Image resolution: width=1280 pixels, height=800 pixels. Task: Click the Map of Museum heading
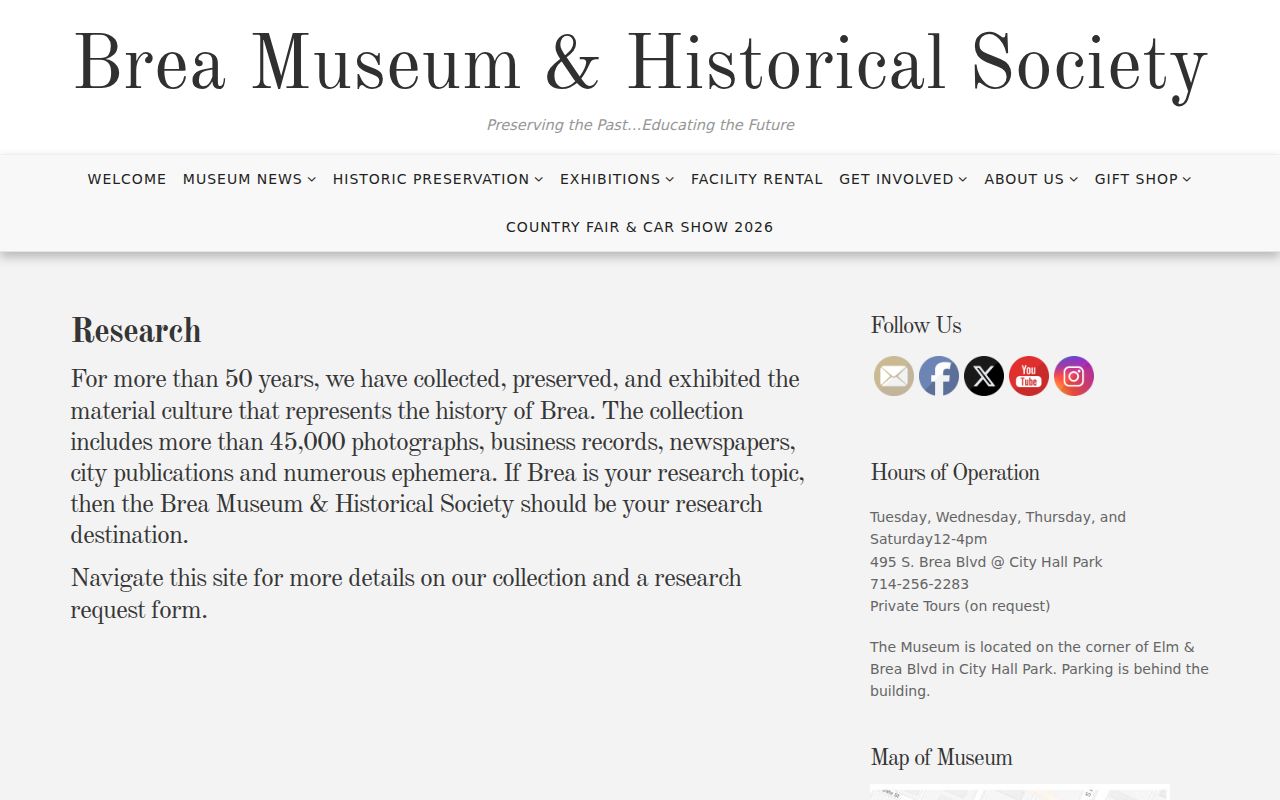point(941,758)
